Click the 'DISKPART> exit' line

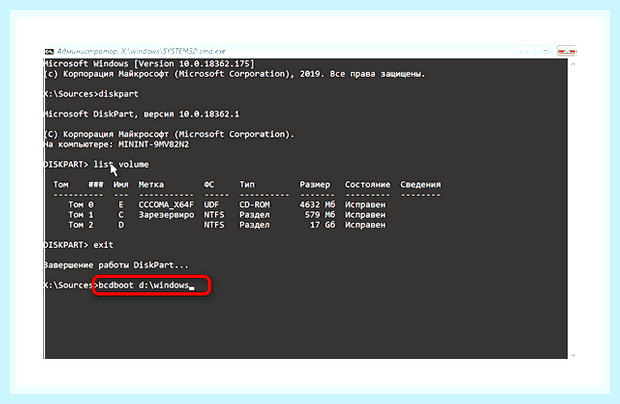coord(79,245)
